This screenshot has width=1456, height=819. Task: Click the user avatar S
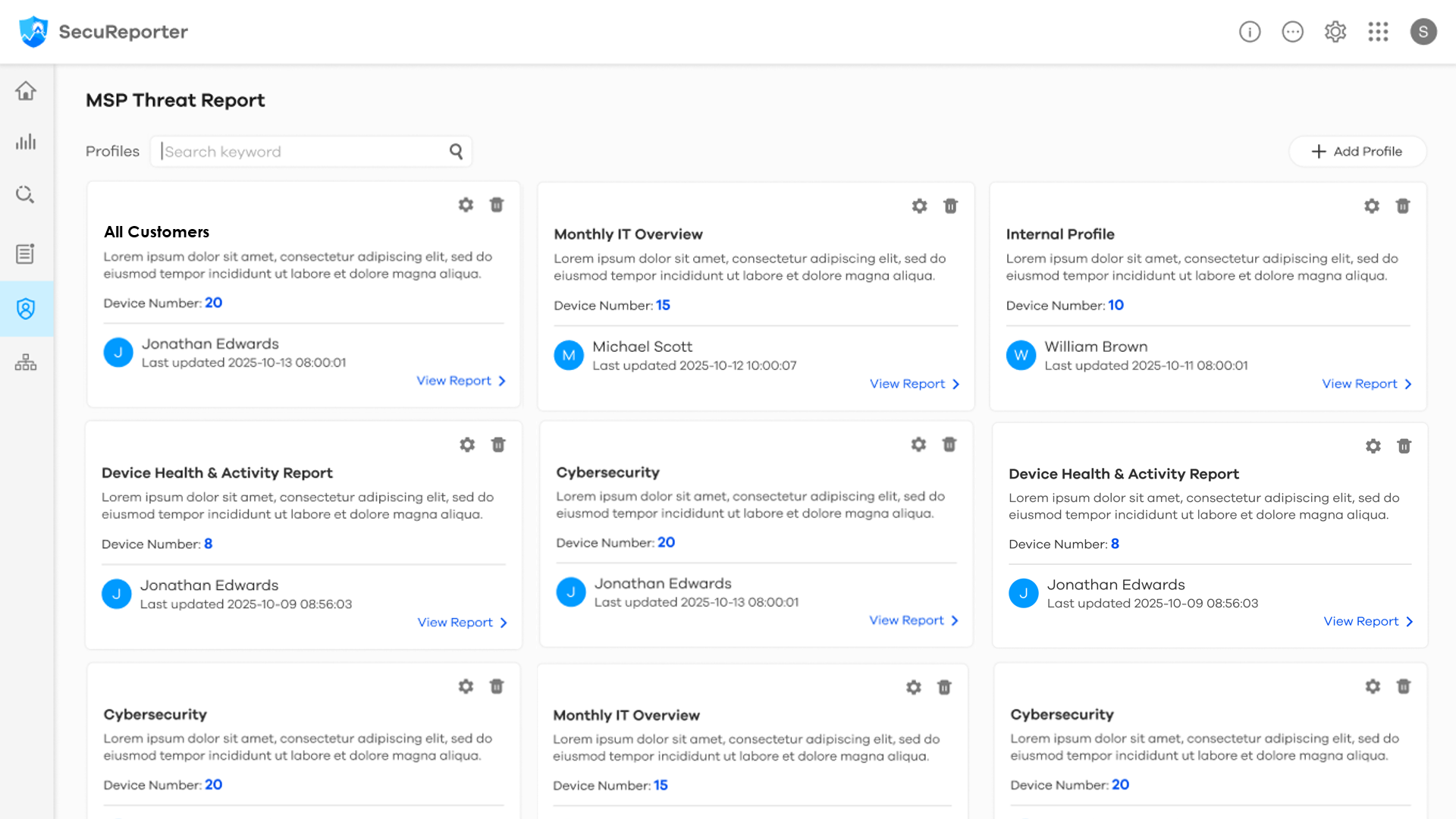click(1423, 32)
